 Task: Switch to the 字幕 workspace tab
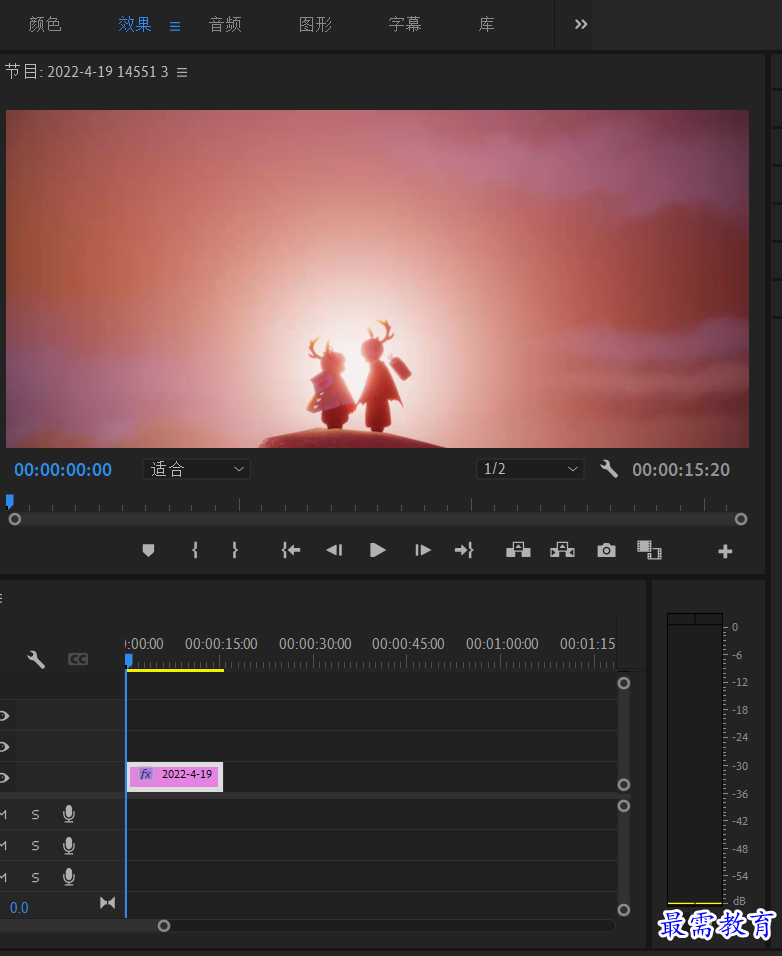tap(405, 24)
